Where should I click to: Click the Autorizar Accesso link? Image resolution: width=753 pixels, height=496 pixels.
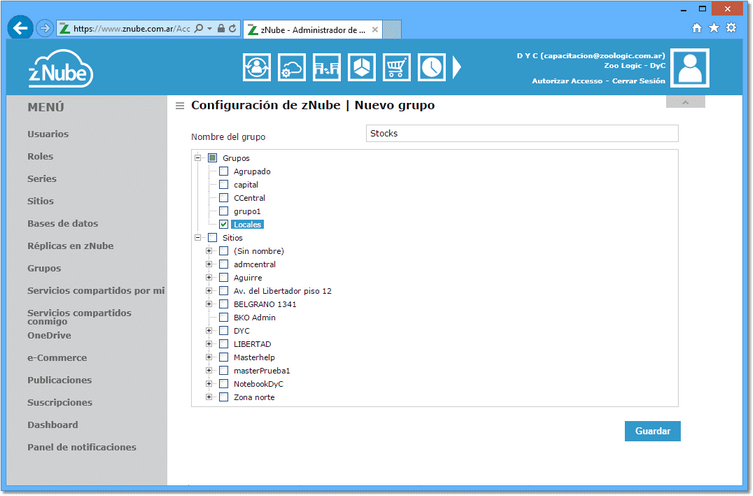click(567, 81)
